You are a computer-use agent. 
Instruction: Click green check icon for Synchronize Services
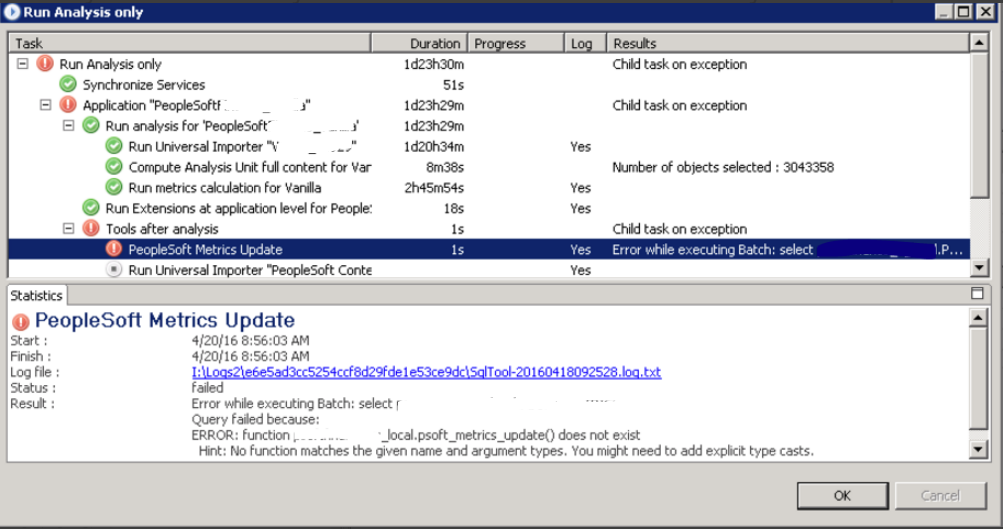[68, 84]
